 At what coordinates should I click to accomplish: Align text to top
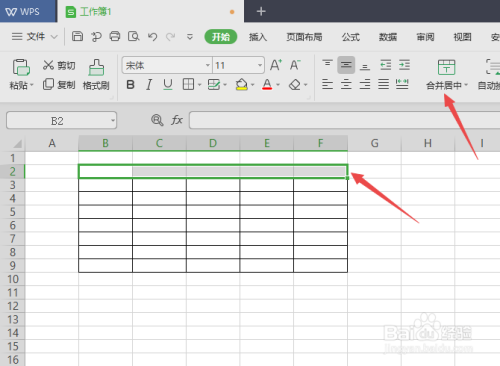coord(327,65)
